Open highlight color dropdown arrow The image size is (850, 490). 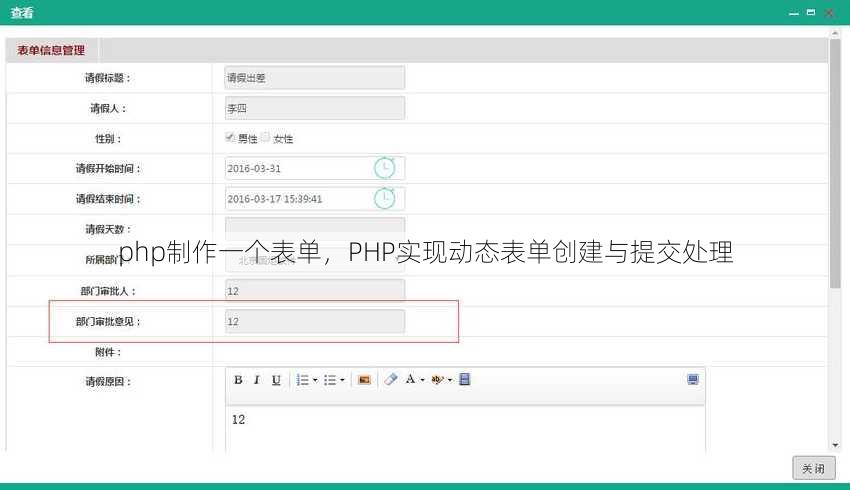click(x=450, y=380)
